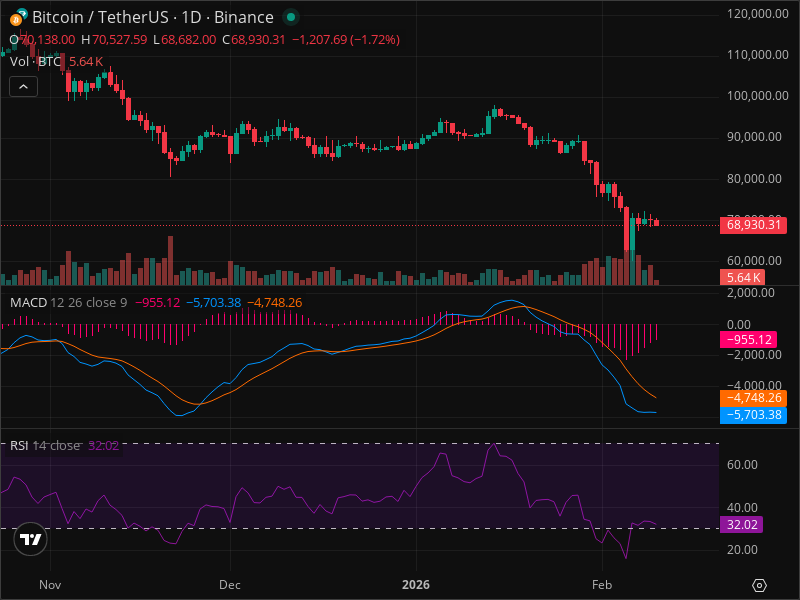
Task: Click the Dec label on time axis
Action: click(x=230, y=585)
